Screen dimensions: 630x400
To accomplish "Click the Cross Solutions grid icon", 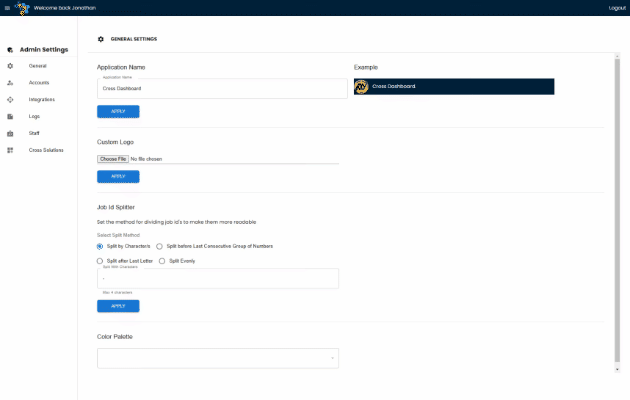I will [x=10, y=150].
